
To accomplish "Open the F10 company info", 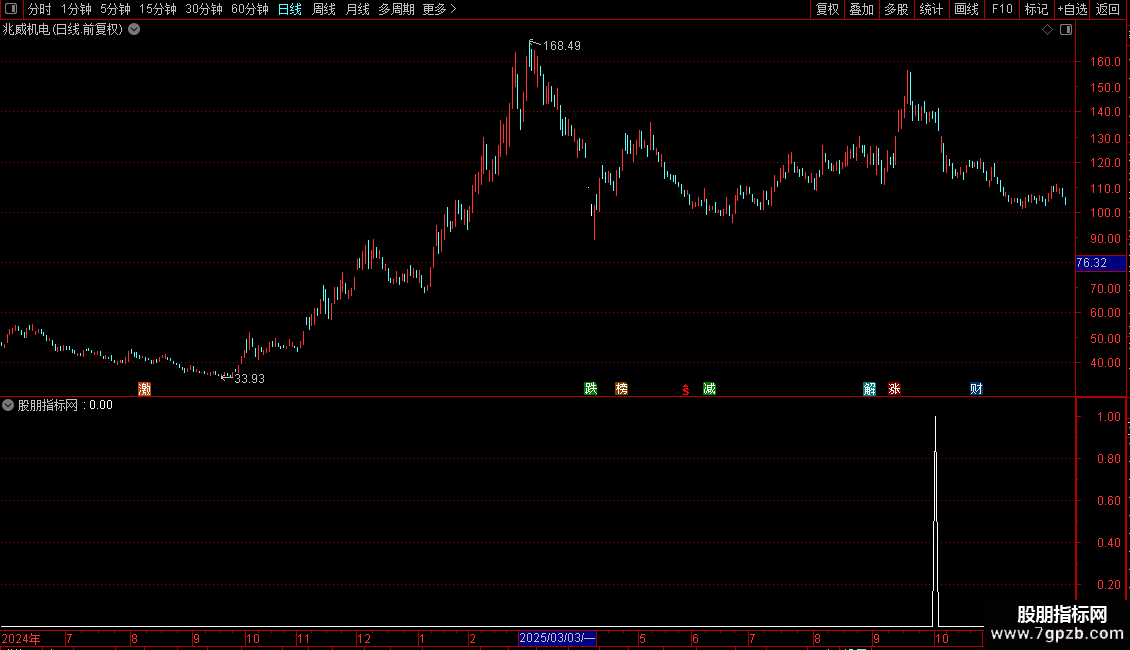I will point(1002,9).
